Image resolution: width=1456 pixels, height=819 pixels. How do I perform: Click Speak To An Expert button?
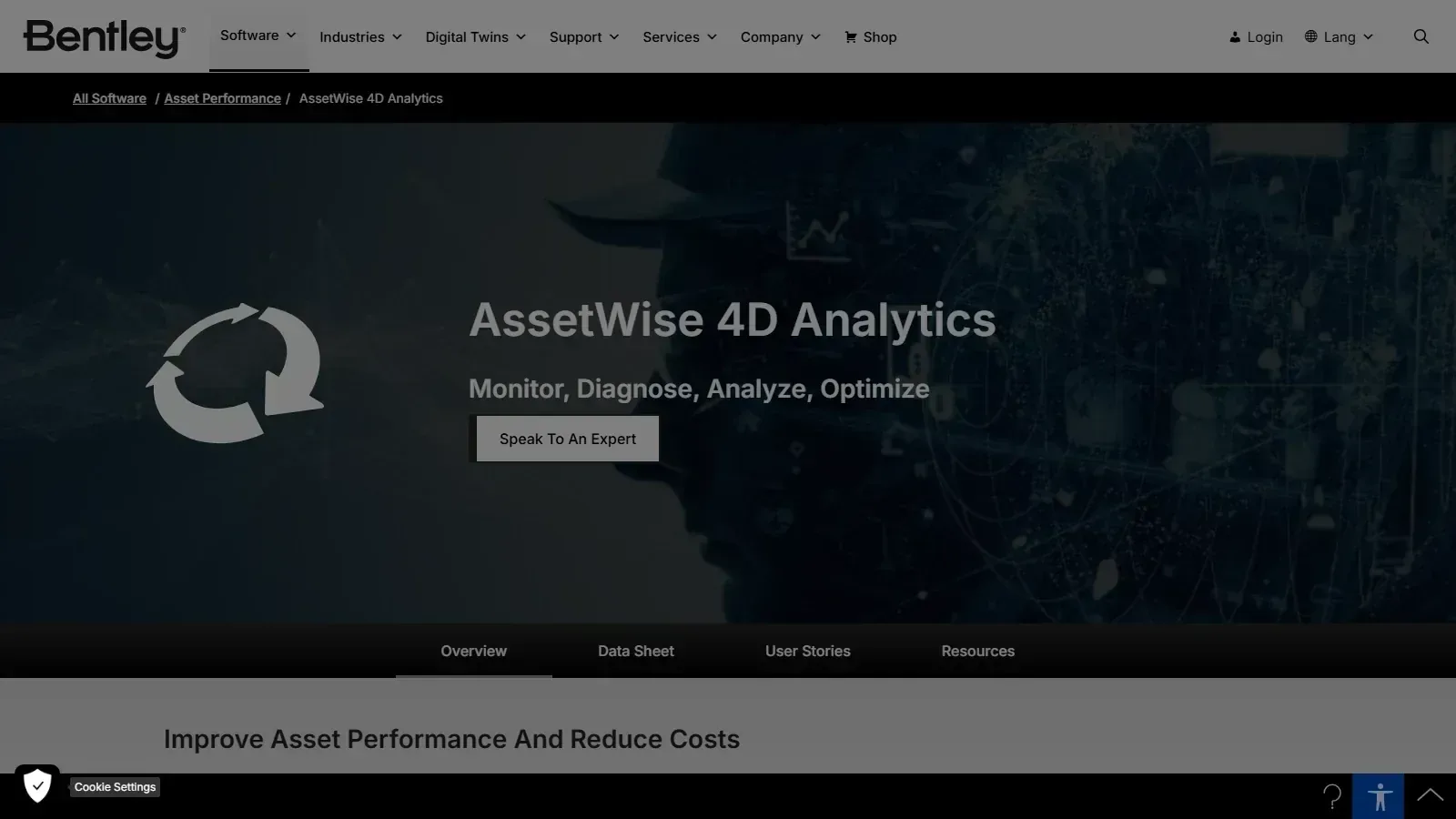568,439
